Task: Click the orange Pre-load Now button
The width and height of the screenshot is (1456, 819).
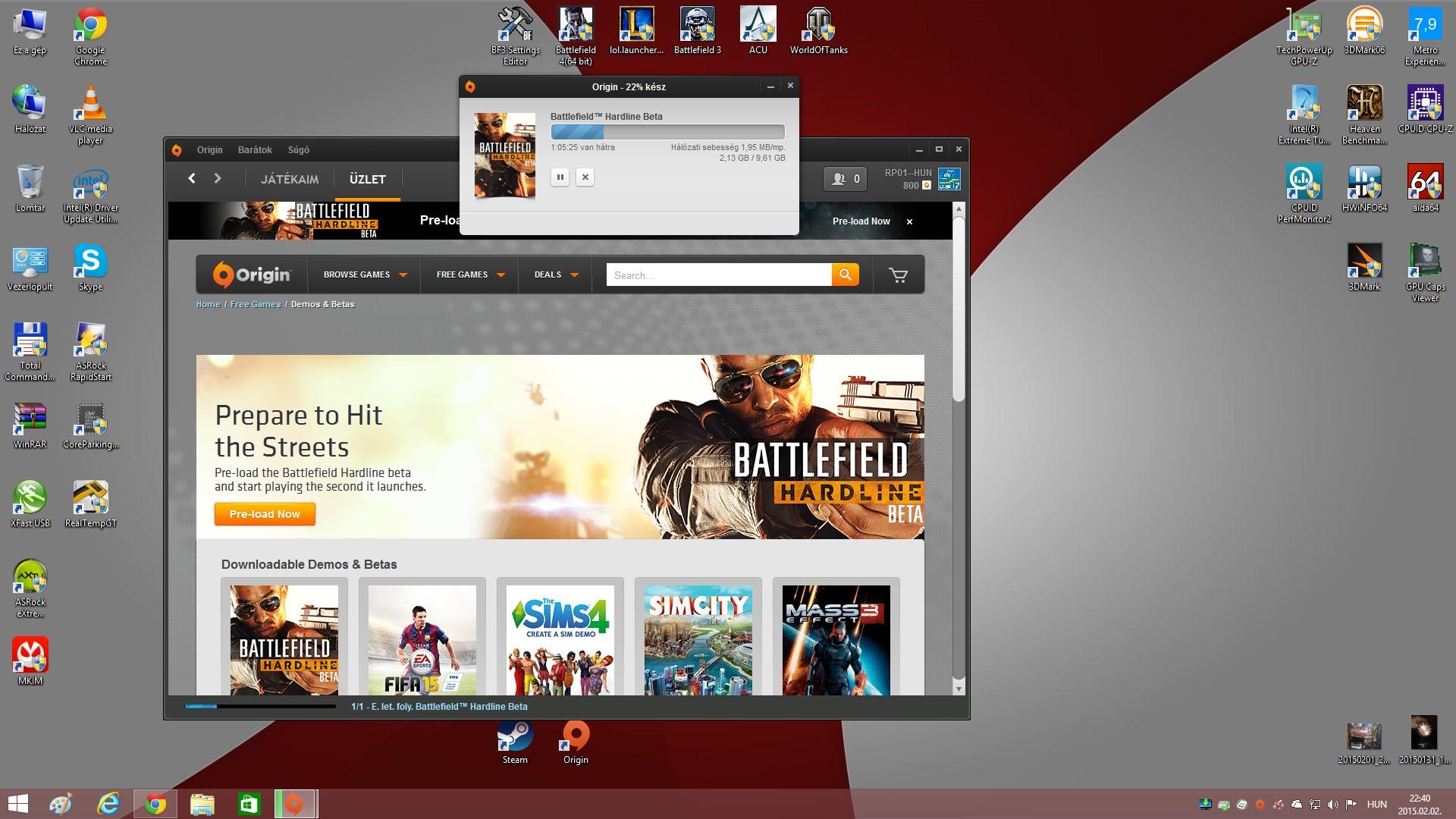Action: point(265,514)
